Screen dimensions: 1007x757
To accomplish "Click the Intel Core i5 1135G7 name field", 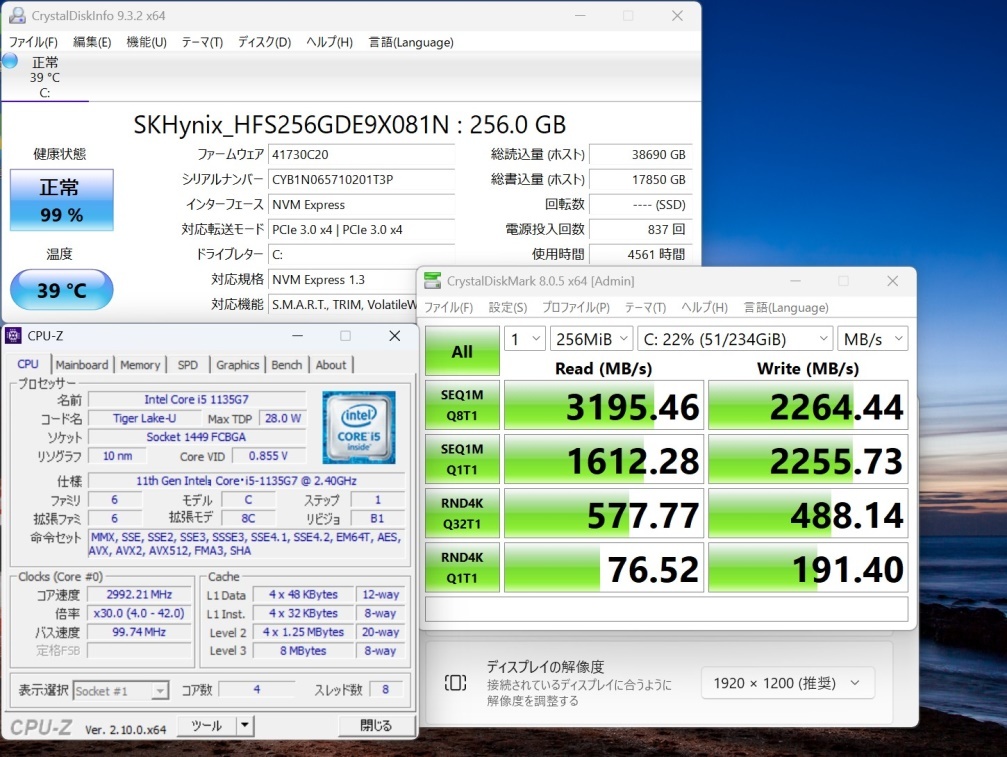I will (x=197, y=399).
